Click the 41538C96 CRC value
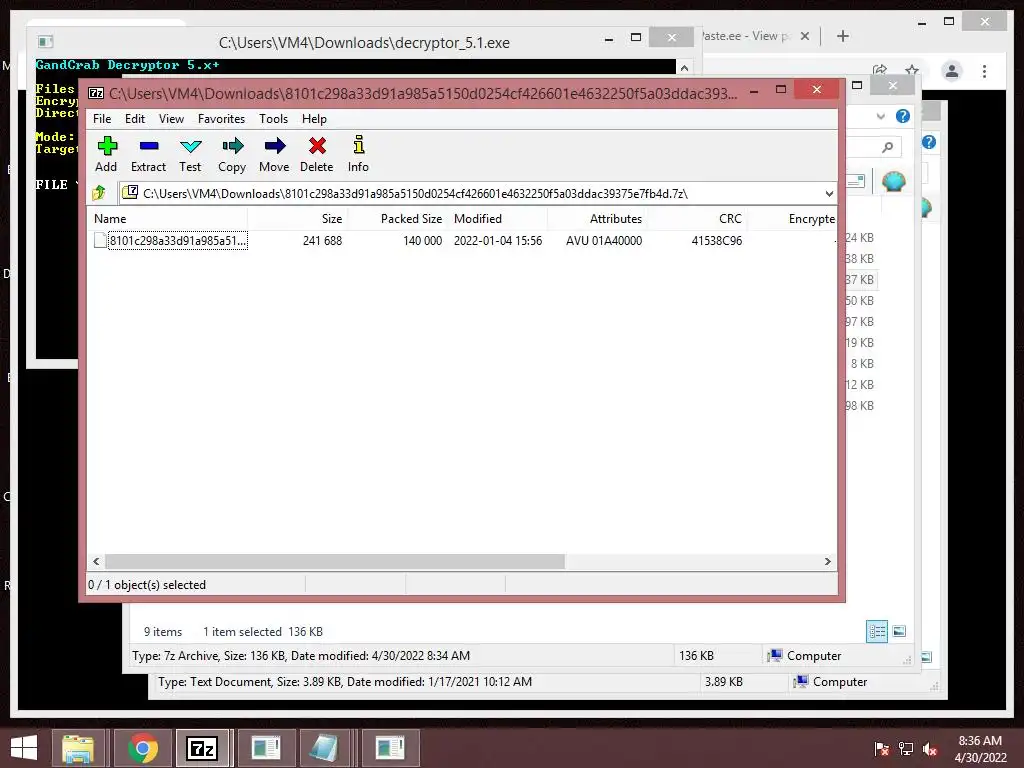1024x768 pixels. [716, 240]
